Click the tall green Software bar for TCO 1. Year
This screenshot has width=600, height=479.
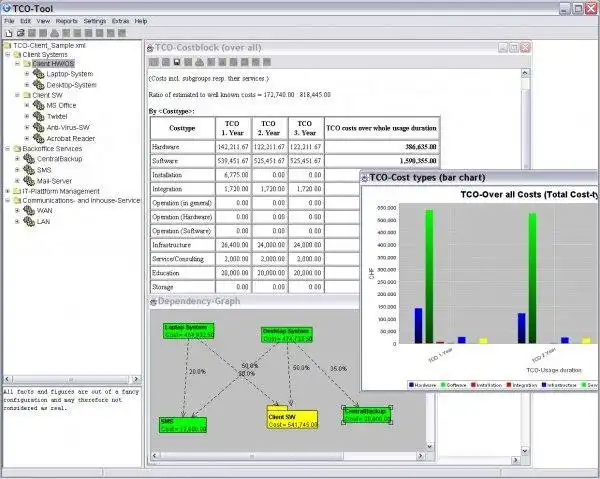[429, 276]
